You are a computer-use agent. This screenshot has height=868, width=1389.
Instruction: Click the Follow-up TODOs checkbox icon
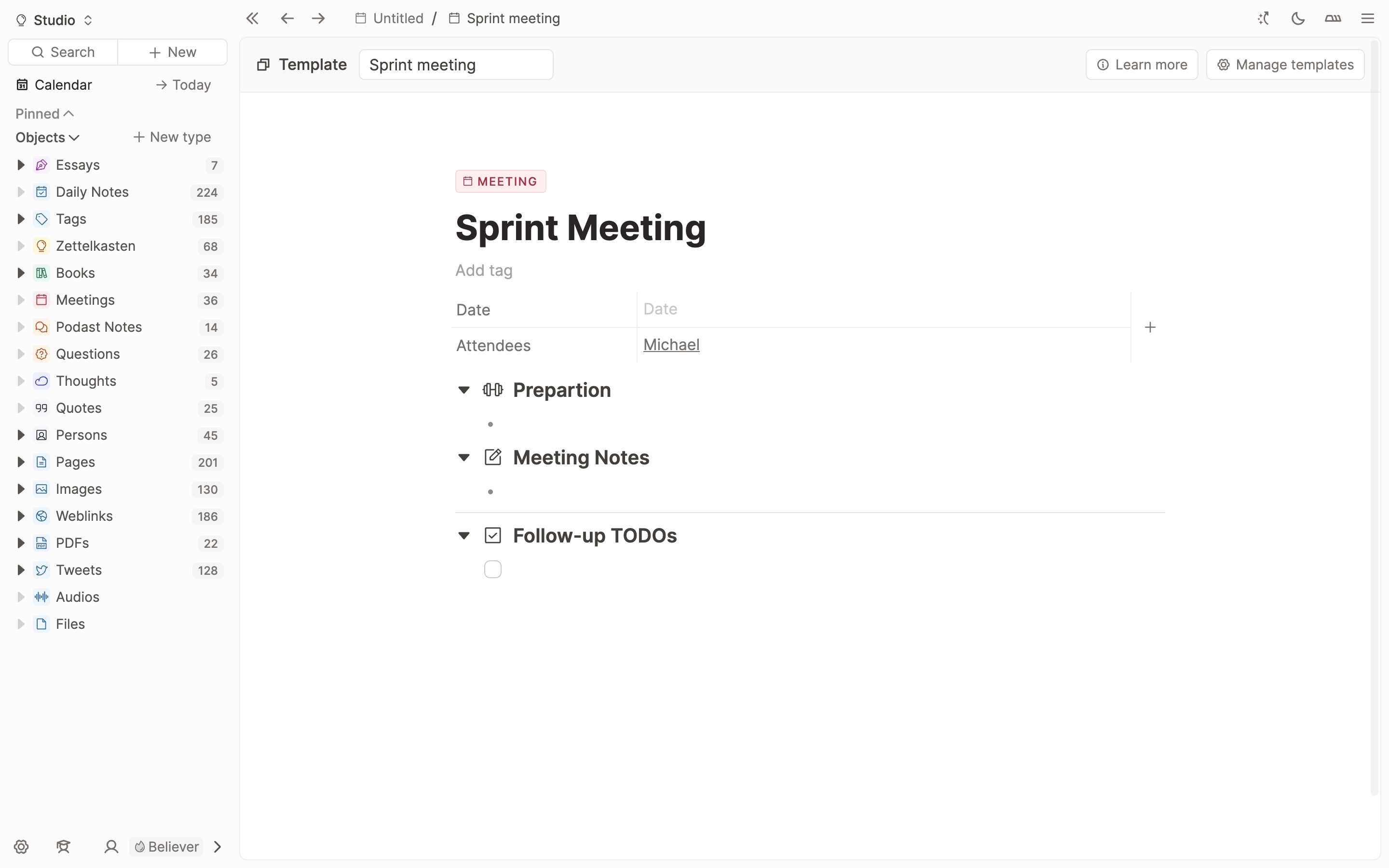point(492,535)
